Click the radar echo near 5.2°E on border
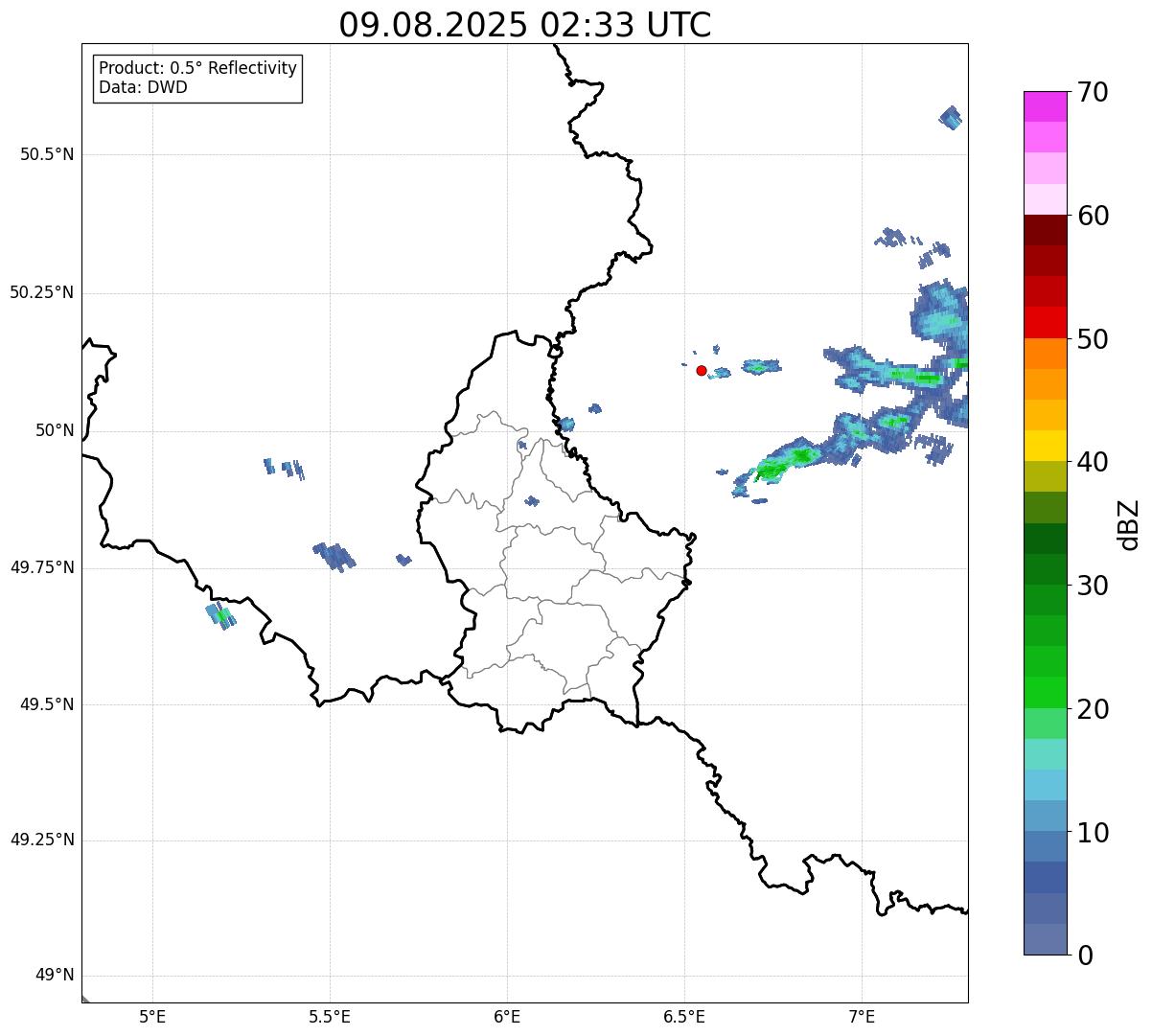 (x=220, y=616)
